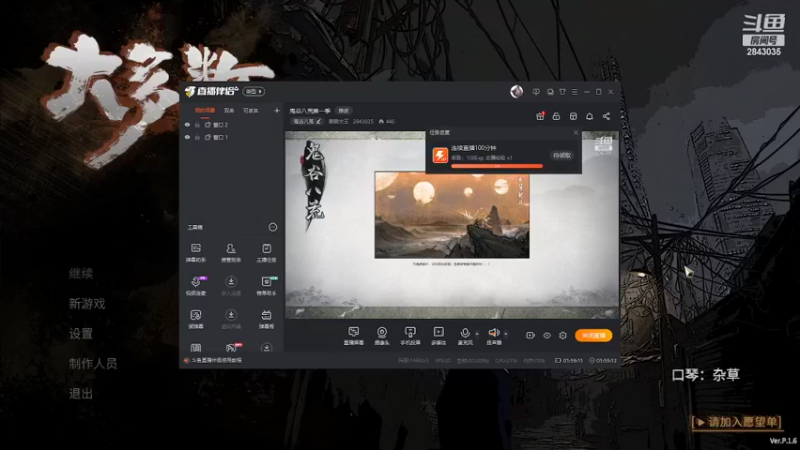
Task: Edit the 鬼谷八荒 category tag
Action: [307, 121]
